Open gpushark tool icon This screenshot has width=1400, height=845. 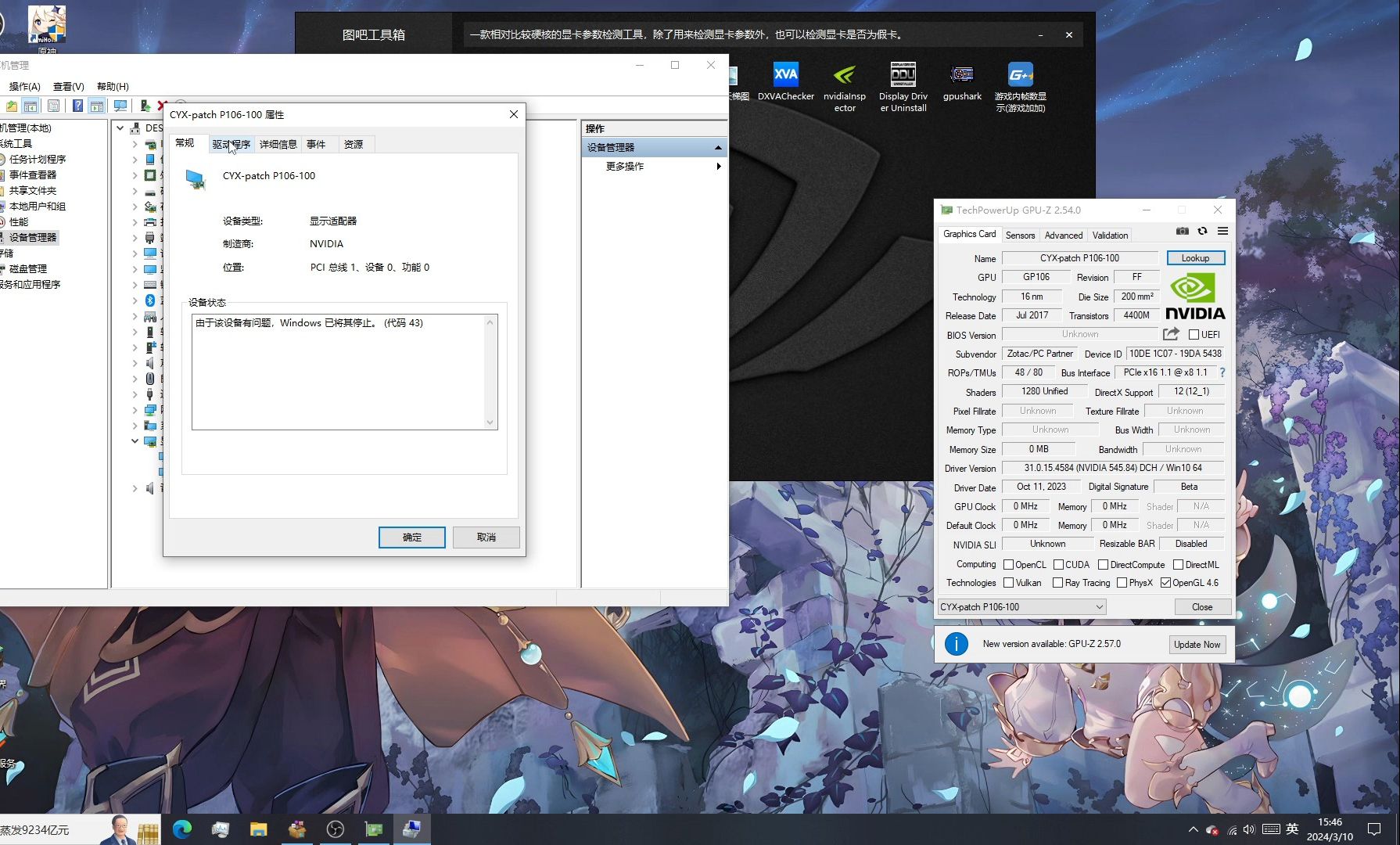pos(962,81)
